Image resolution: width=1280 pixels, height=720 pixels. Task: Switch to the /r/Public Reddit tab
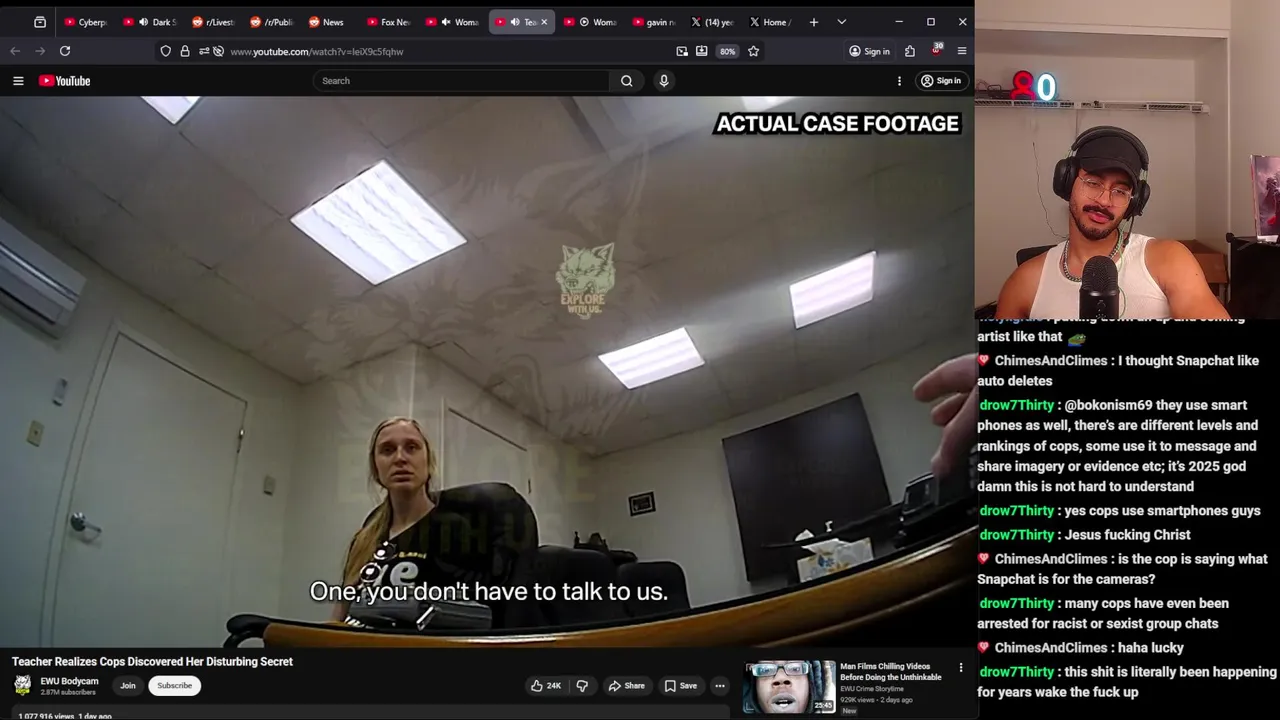pyautogui.click(x=271, y=22)
